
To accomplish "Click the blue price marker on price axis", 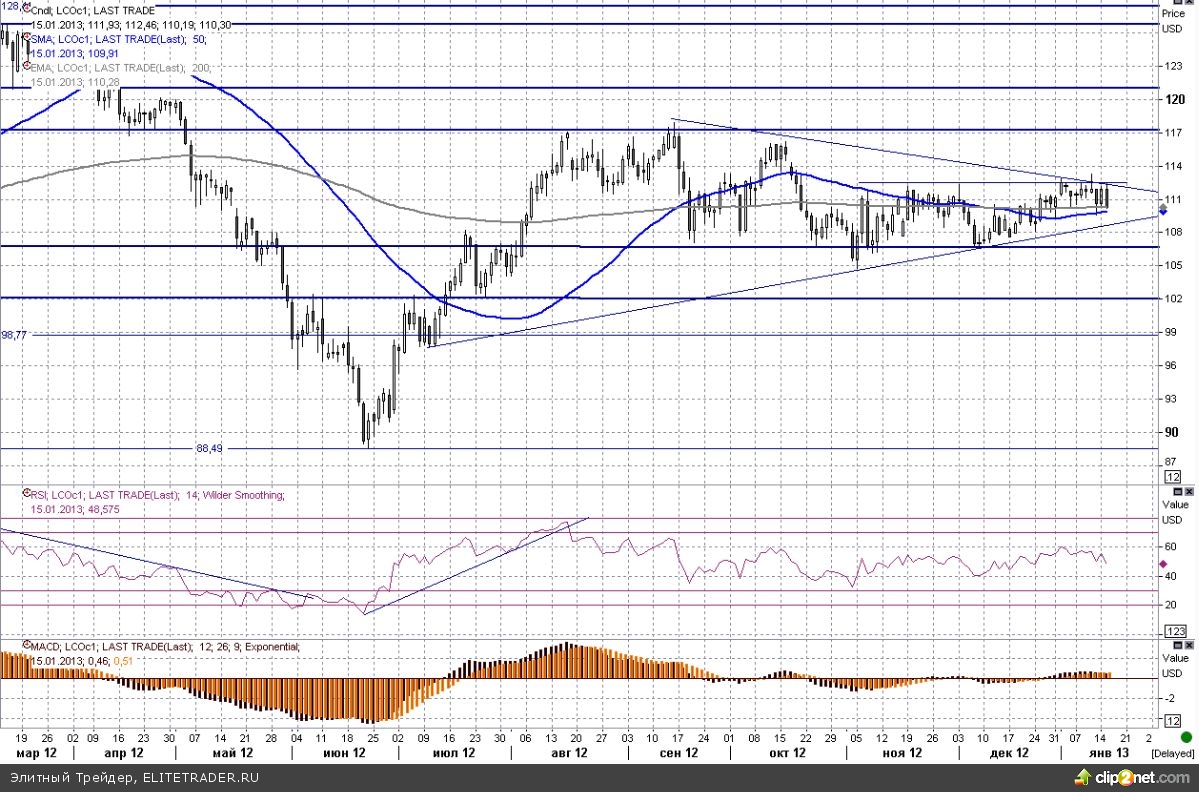I will click(1162, 211).
